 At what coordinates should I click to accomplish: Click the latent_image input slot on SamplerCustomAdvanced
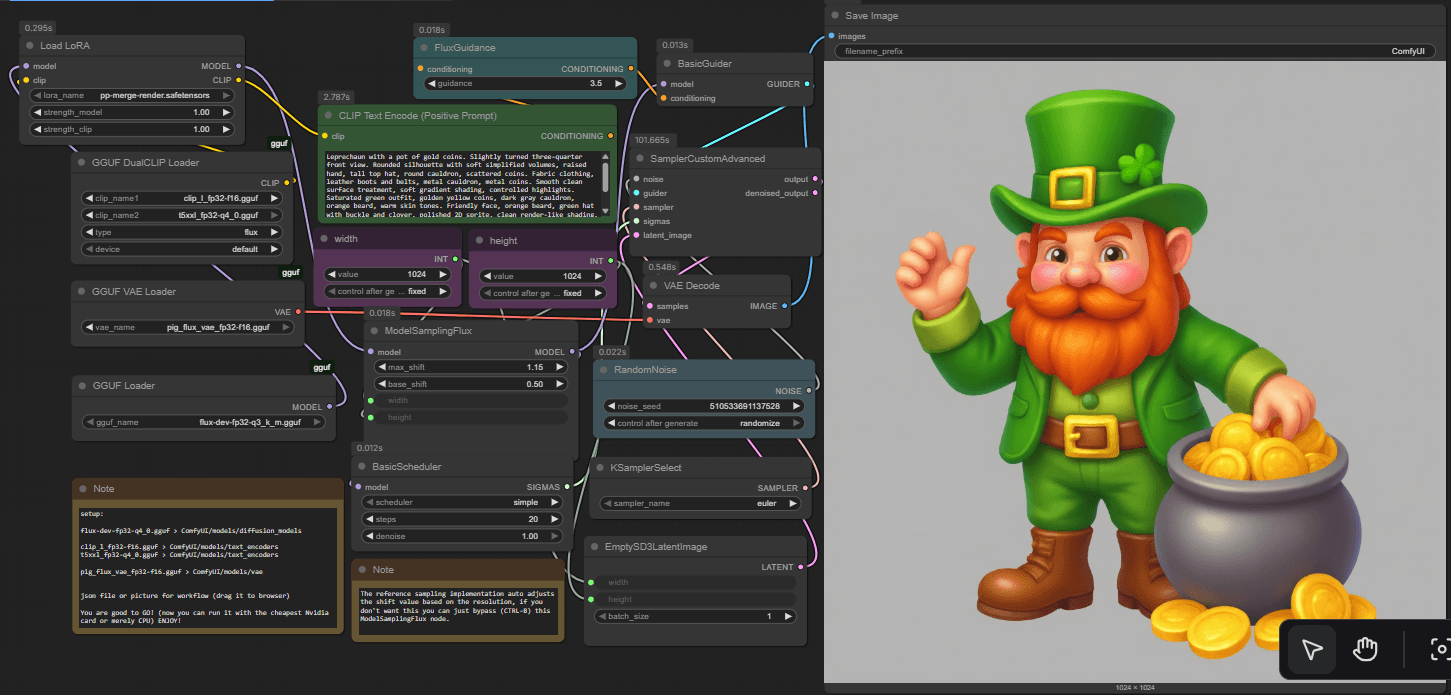click(635, 235)
